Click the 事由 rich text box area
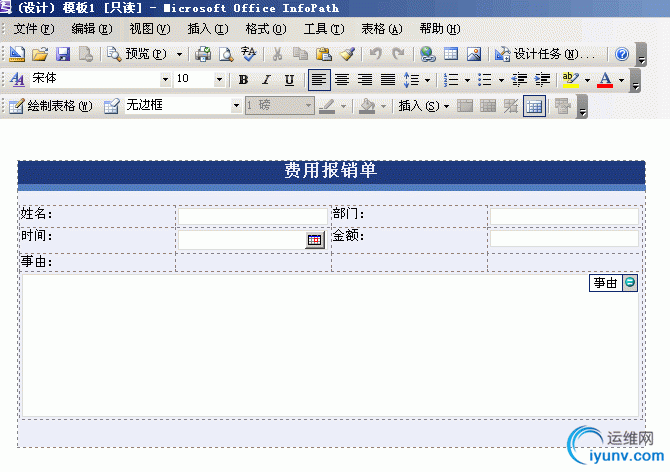This screenshot has width=670, height=472. (330, 346)
